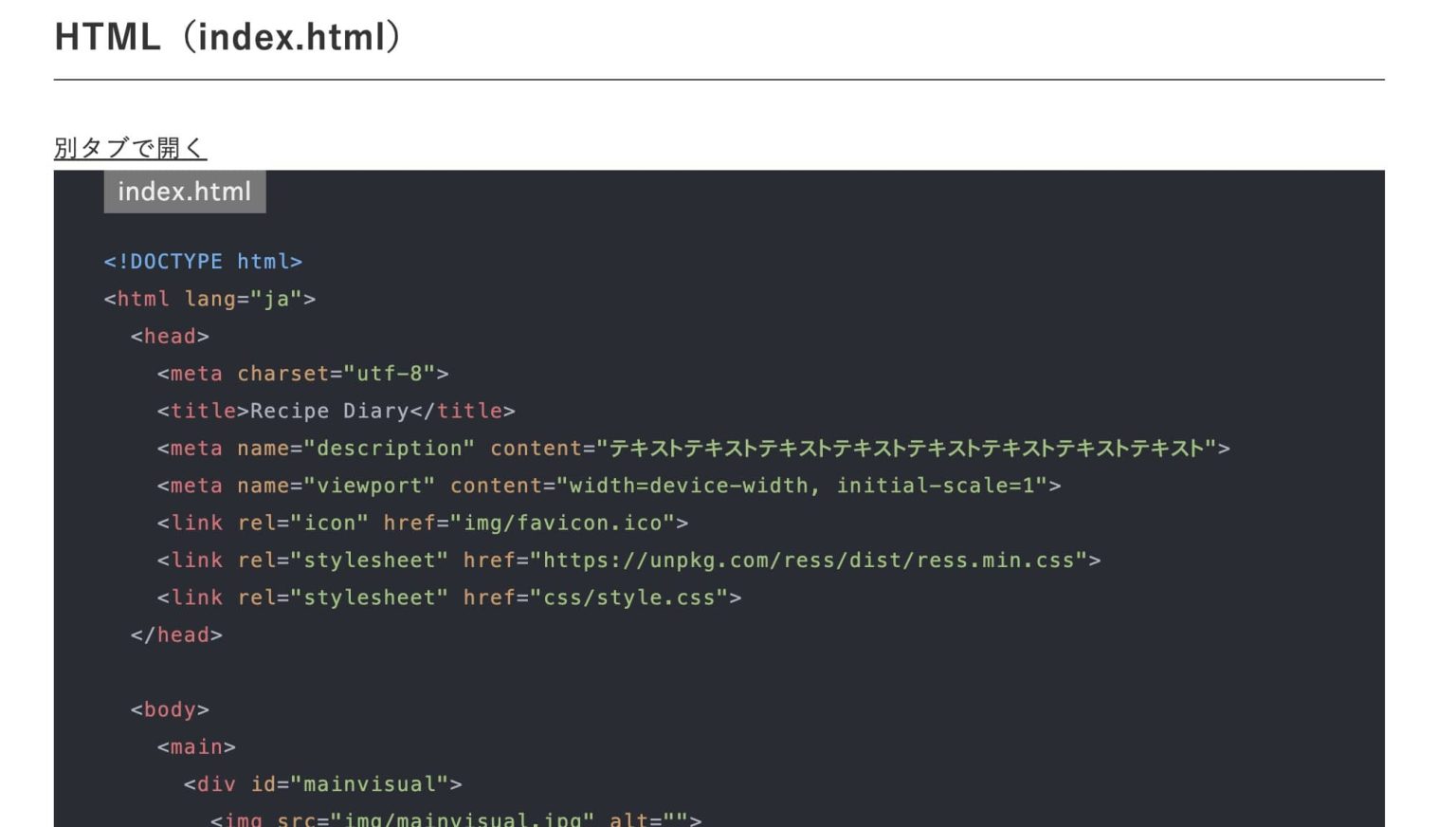Click the closing head tag
Screen dimensions: 1456x827
click(176, 634)
